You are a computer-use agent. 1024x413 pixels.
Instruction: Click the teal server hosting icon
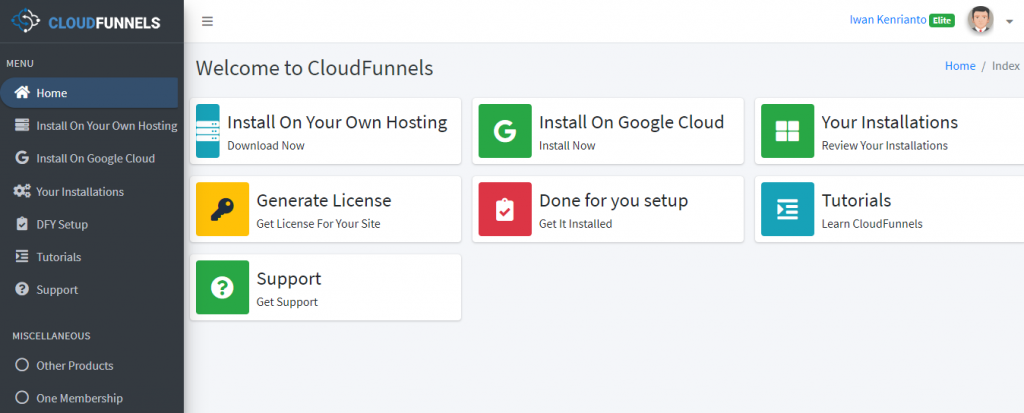[x=208, y=131]
